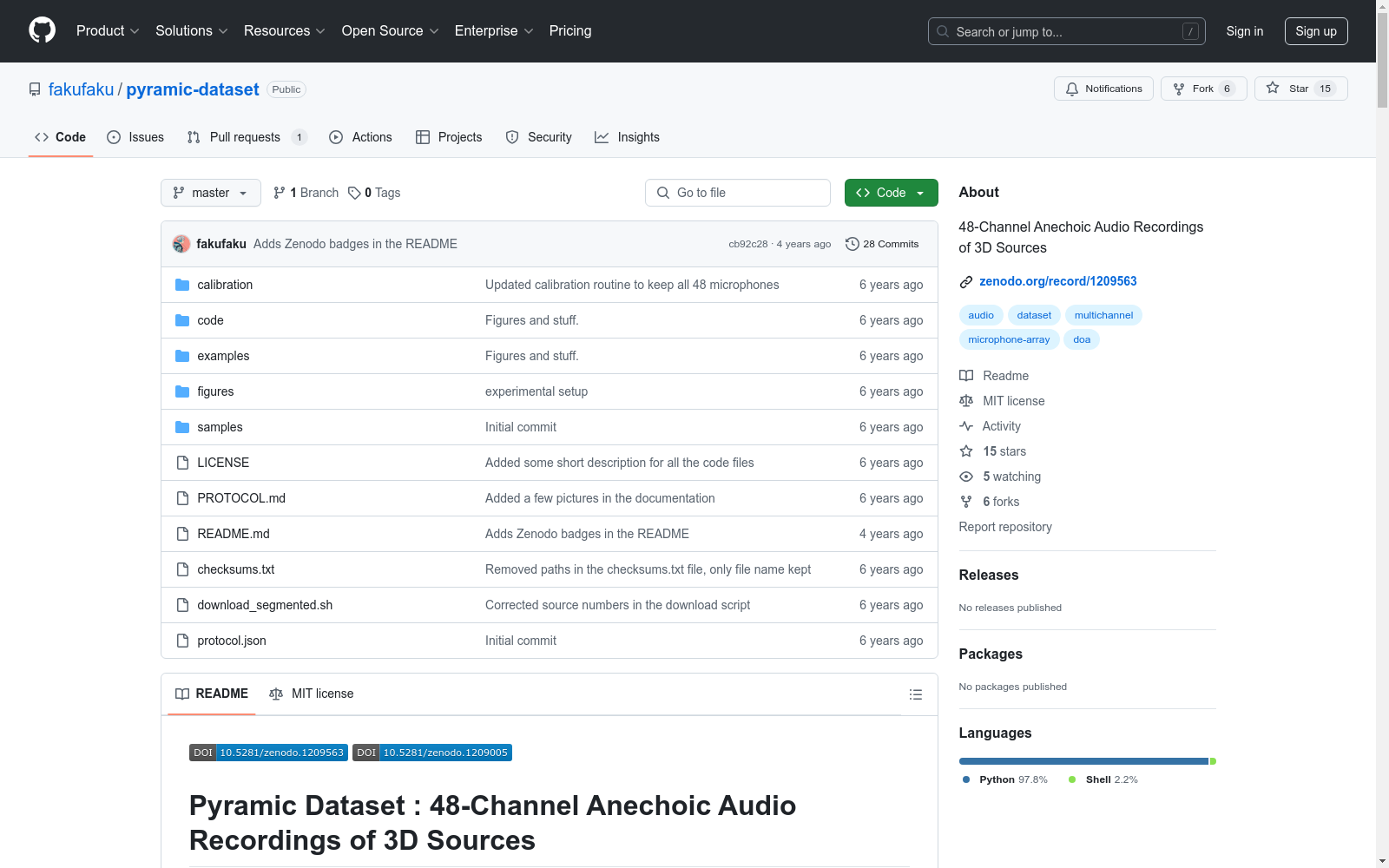Click the protocol.json file icon
The width and height of the screenshot is (1389, 868).
coord(182,641)
